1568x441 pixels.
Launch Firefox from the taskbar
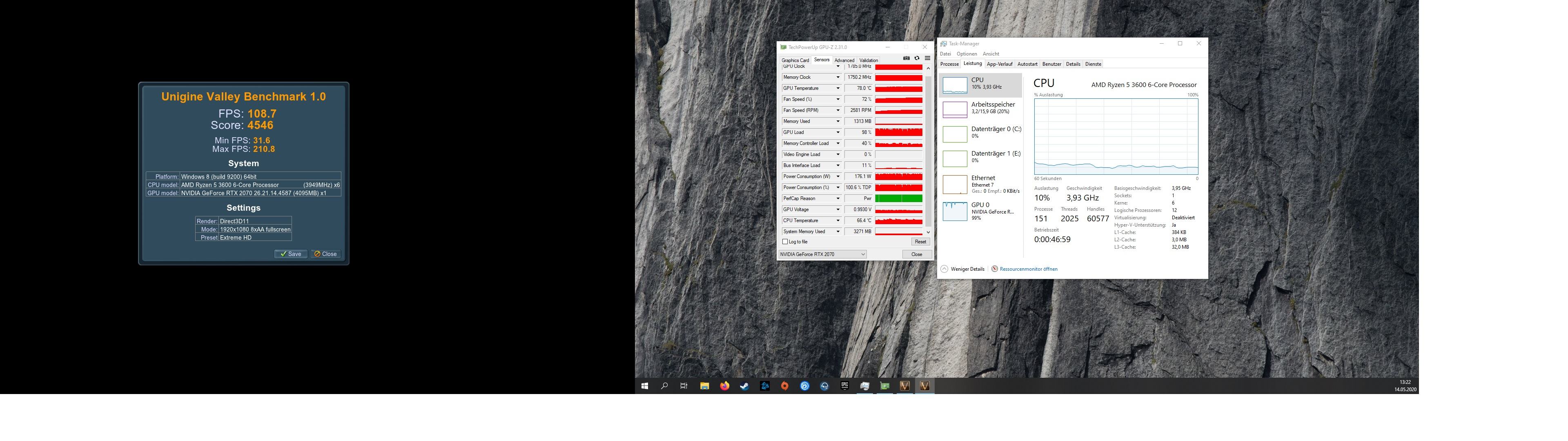724,385
